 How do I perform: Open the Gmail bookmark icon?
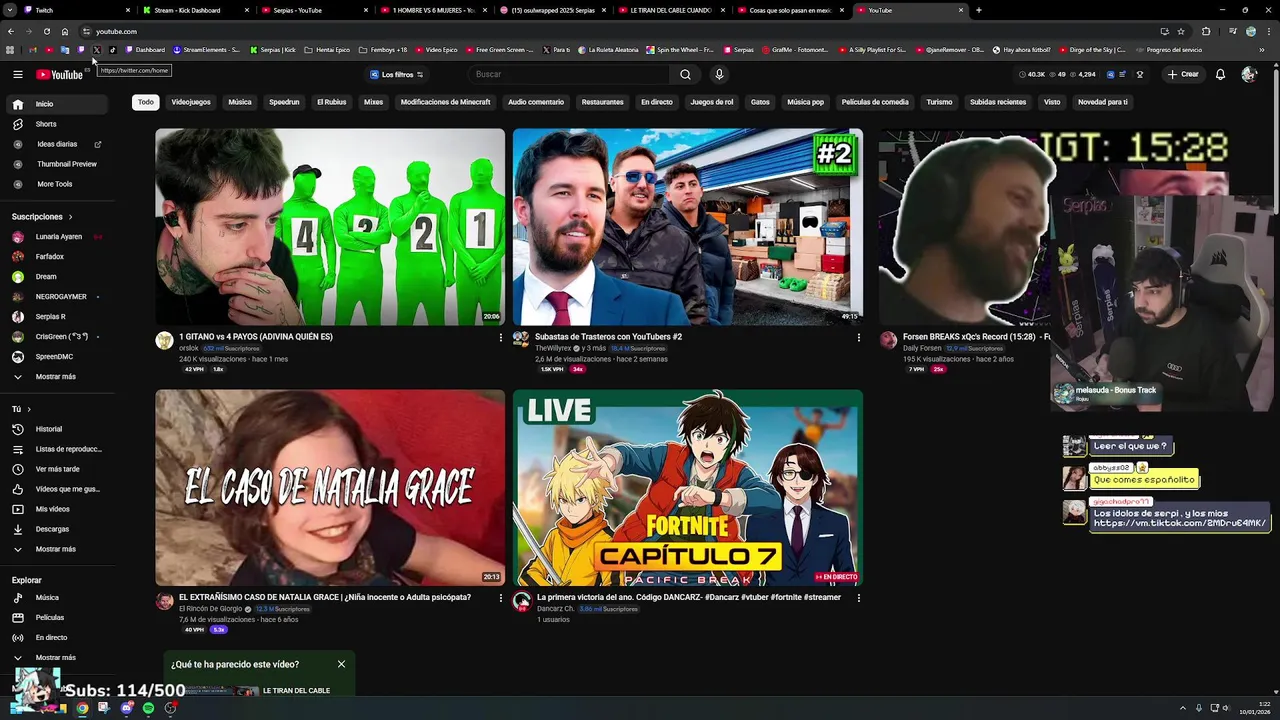tap(33, 50)
